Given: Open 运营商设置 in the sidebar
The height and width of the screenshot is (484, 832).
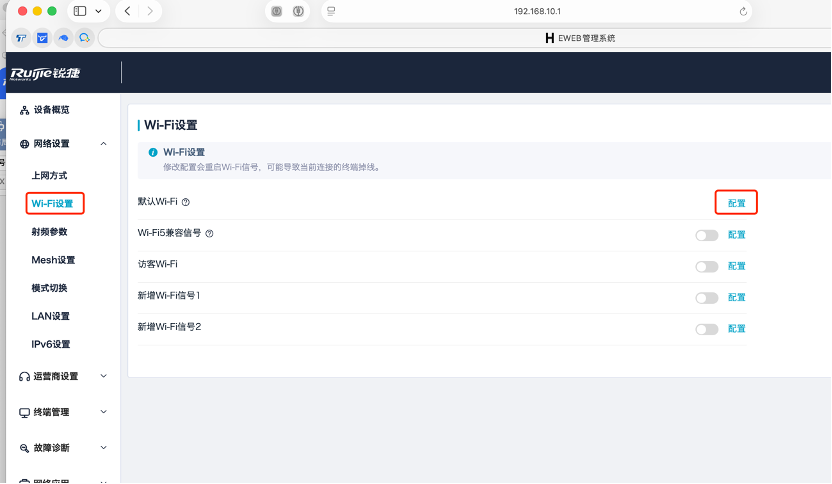Looking at the screenshot, I should tap(56, 376).
